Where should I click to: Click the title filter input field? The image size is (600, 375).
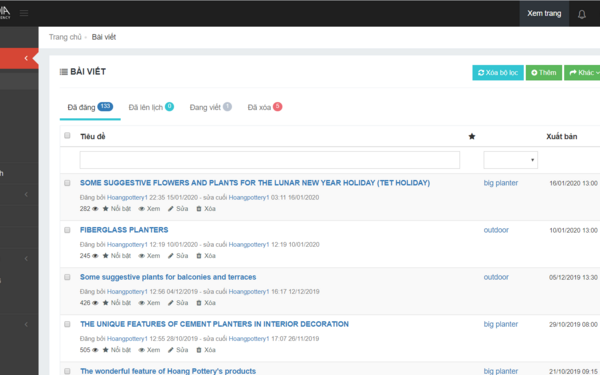coord(270,160)
